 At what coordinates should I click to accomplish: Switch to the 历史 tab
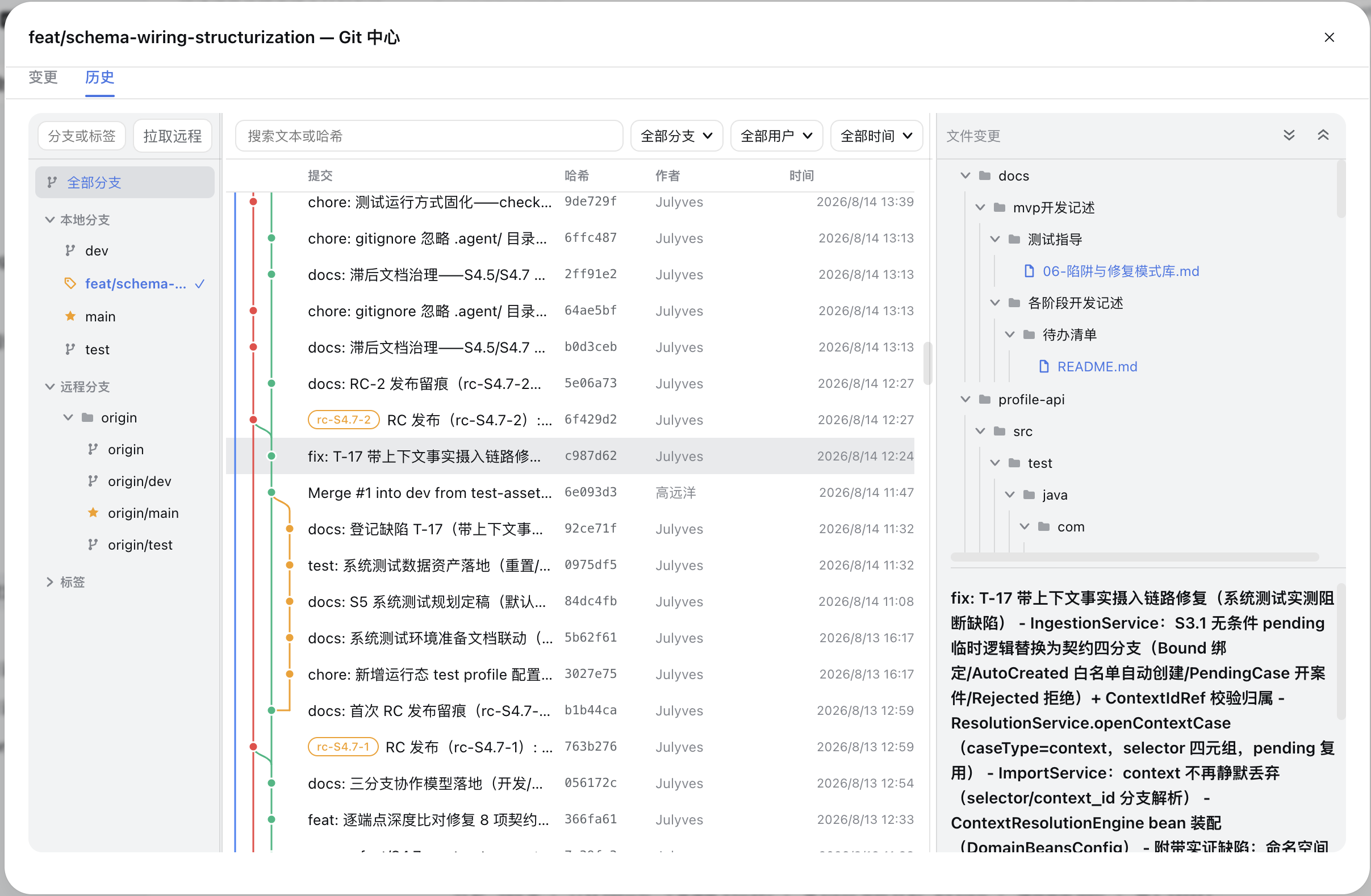coord(99,78)
